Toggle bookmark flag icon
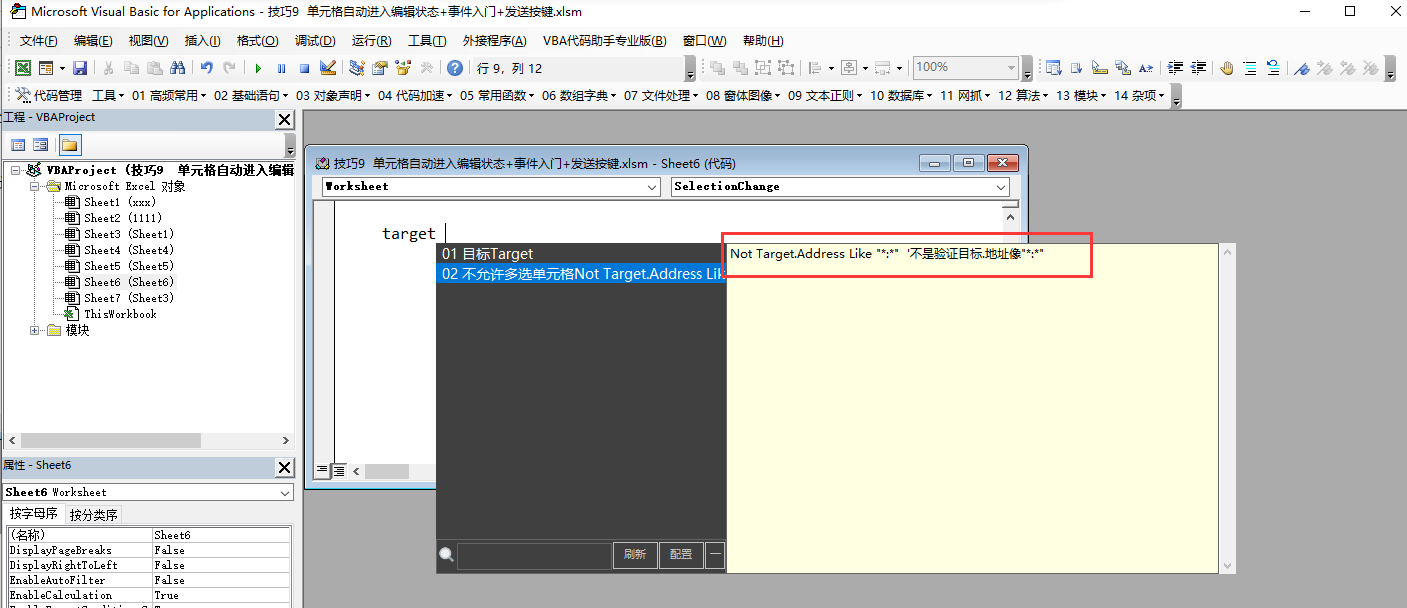The image size is (1407, 608). pyautogui.click(x=1302, y=68)
